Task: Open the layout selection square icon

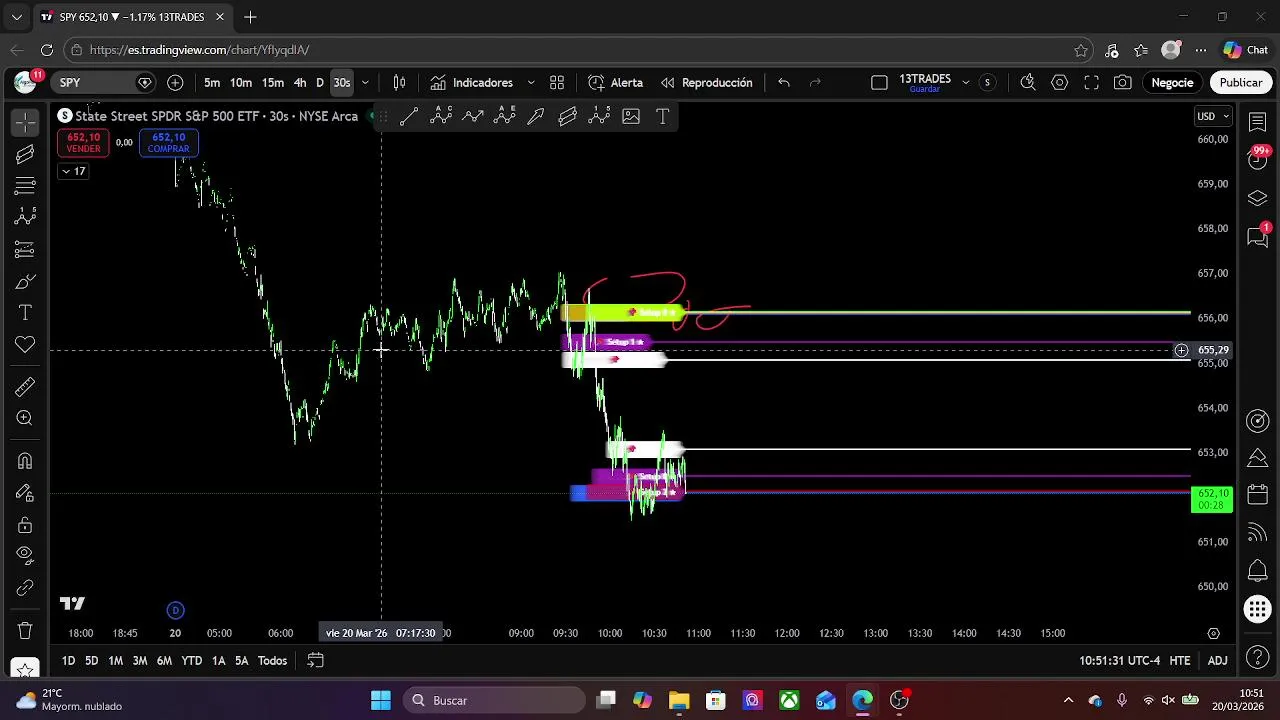Action: [879, 83]
